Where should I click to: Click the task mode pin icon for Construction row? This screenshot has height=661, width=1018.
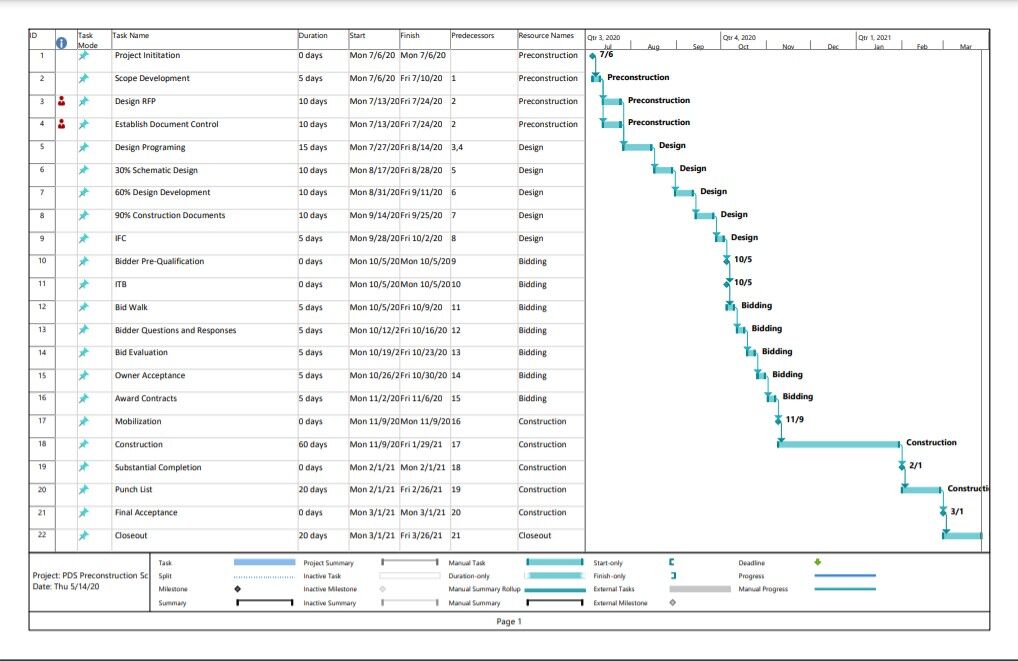[x=83, y=445]
